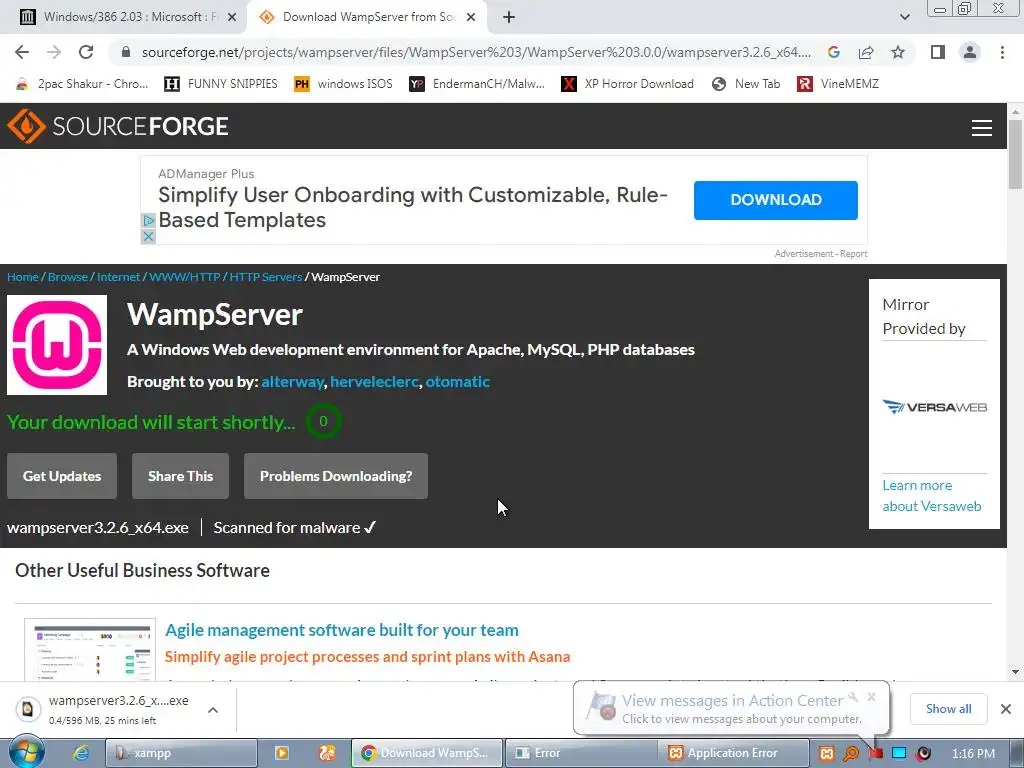Click the Action Center flag in the tray

pyautogui.click(x=876, y=753)
